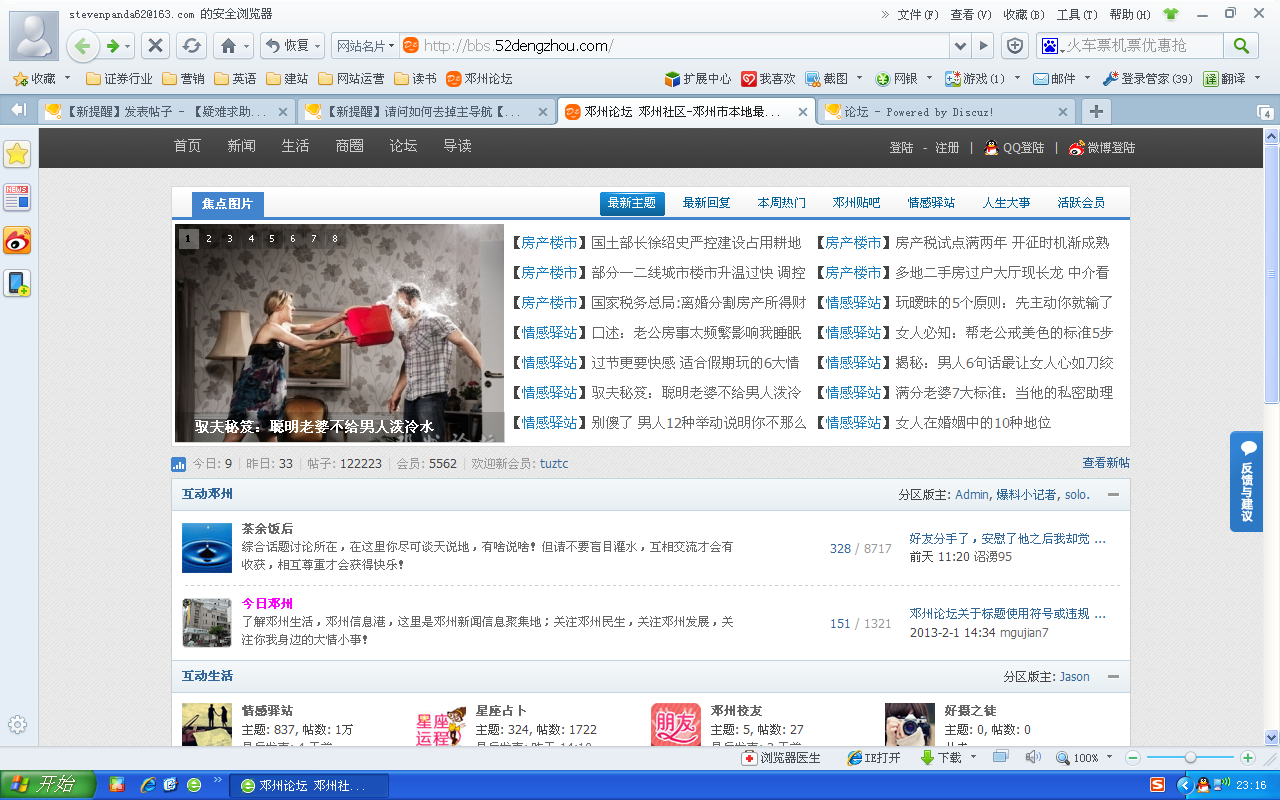The width and height of the screenshot is (1280, 800).
Task: Switch to the 本周热门 tab
Action: click(781, 203)
